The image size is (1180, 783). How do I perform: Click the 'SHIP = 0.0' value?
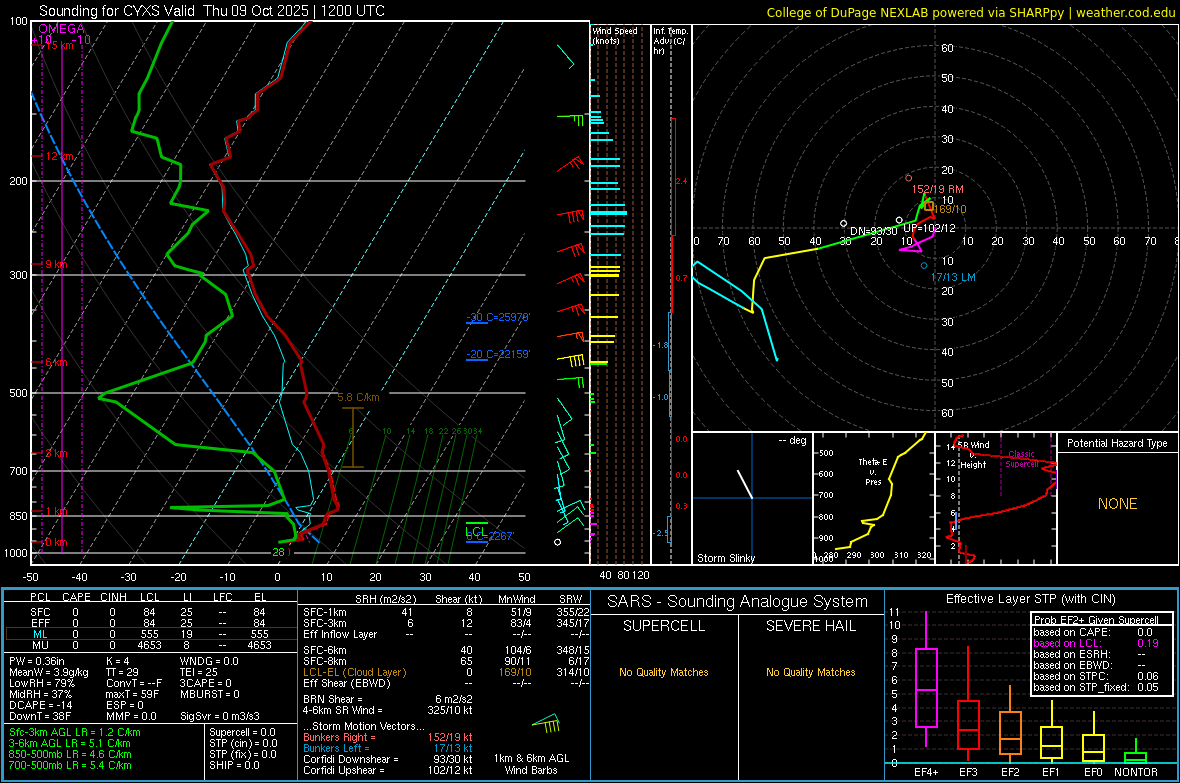[234, 765]
